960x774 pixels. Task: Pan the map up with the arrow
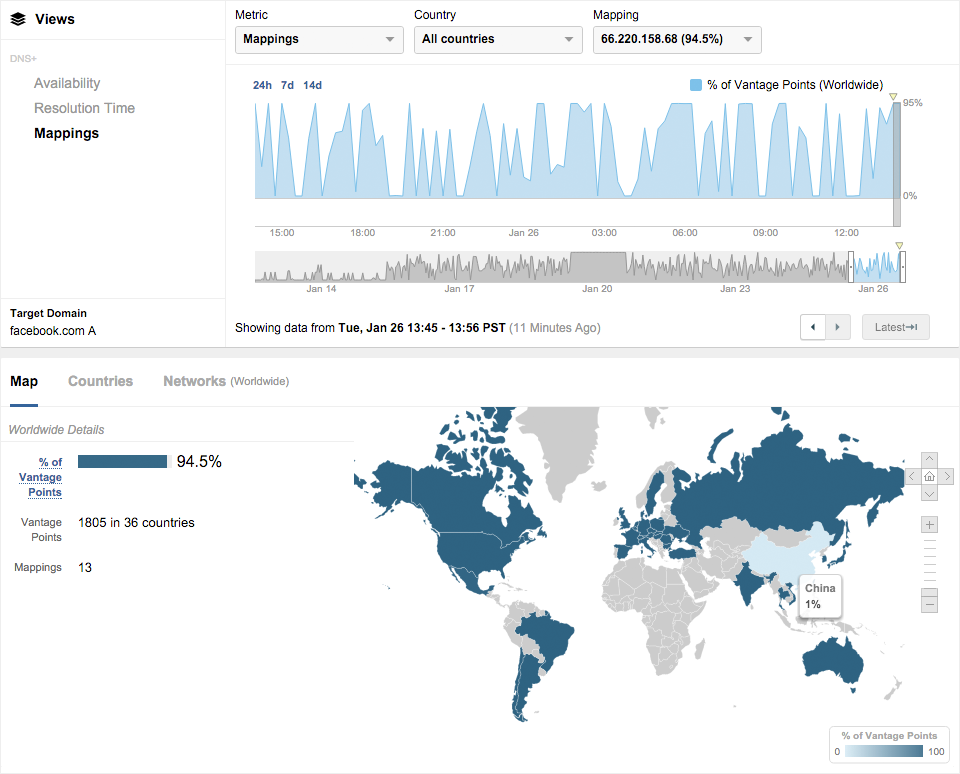coord(929,459)
